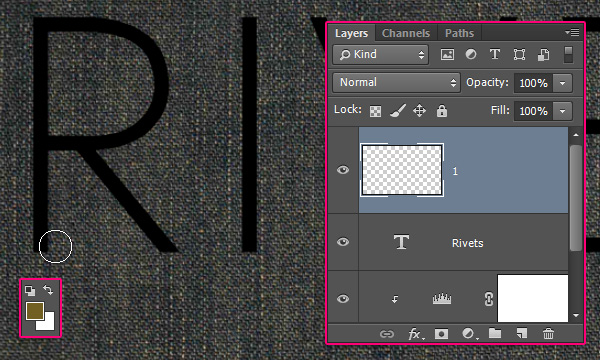The width and height of the screenshot is (600, 360).
Task: Click the layers scrollbar down arrow
Action: click(576, 316)
